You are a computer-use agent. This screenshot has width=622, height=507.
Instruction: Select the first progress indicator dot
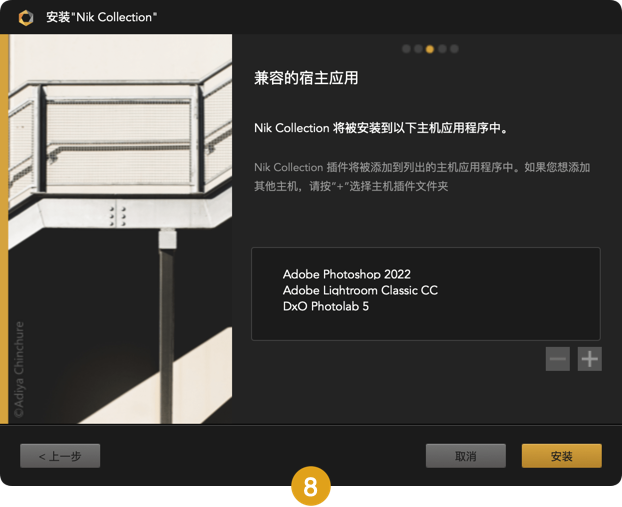point(406,49)
